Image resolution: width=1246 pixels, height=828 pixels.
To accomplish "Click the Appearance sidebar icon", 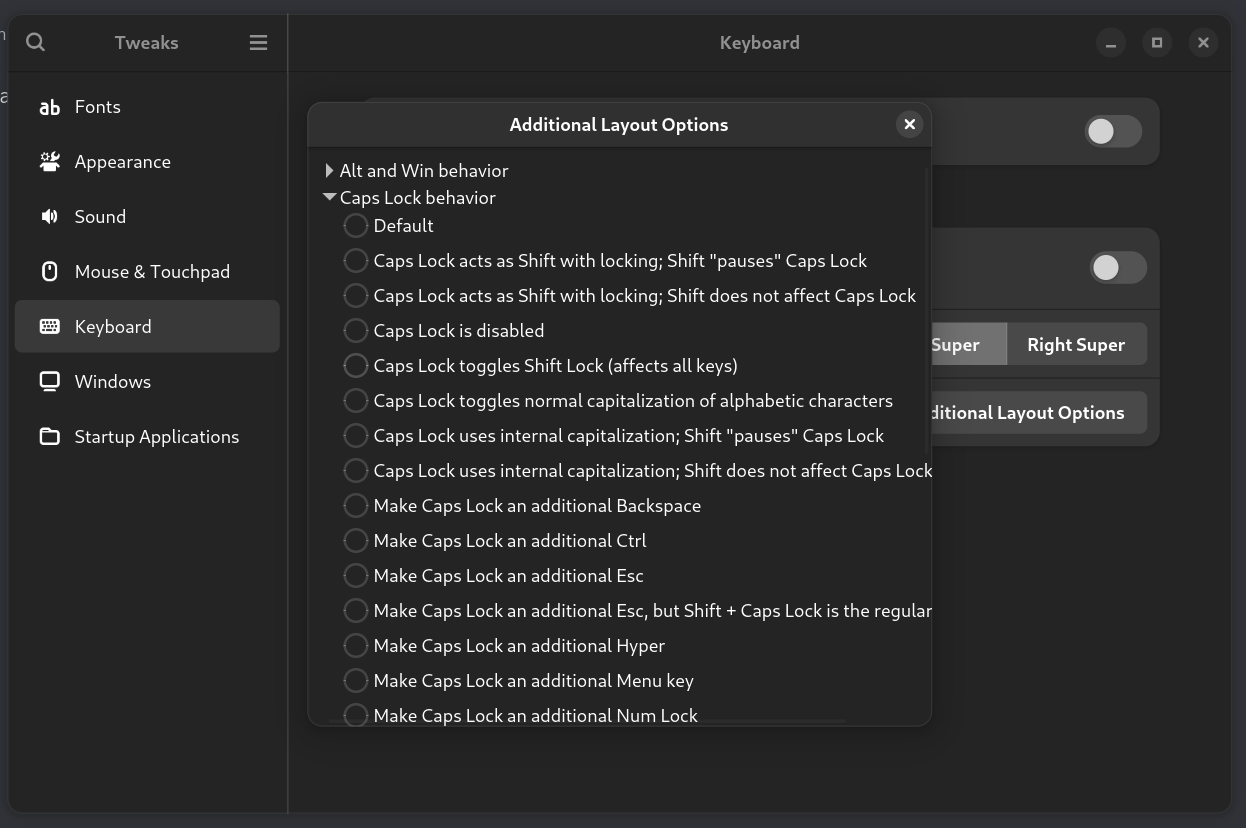I will tap(50, 162).
